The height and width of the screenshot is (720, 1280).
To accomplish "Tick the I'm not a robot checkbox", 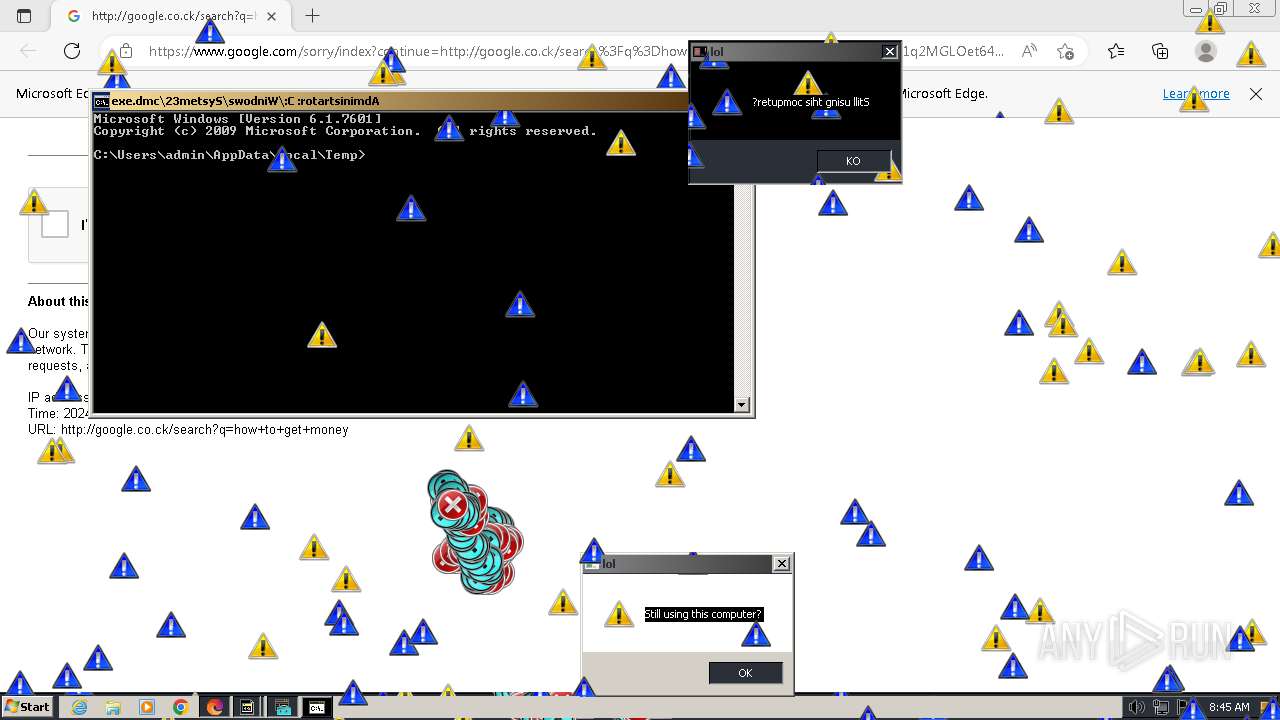I will click(x=55, y=224).
